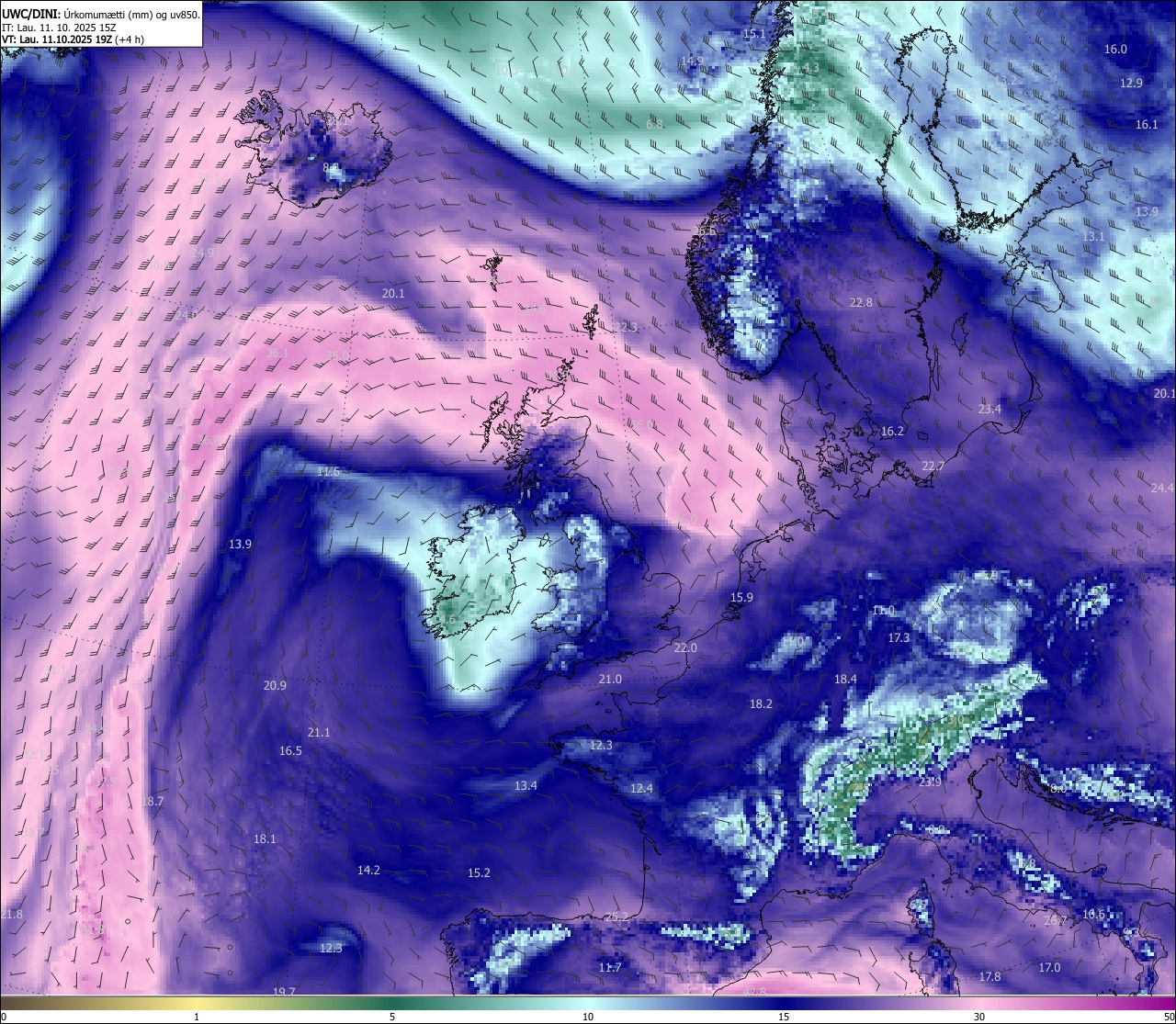Click the title 'UWC/DINI: Úrkomumætti (mm) og uv850.'
The width and height of the screenshot is (1176, 1024).
pyautogui.click(x=100, y=14)
